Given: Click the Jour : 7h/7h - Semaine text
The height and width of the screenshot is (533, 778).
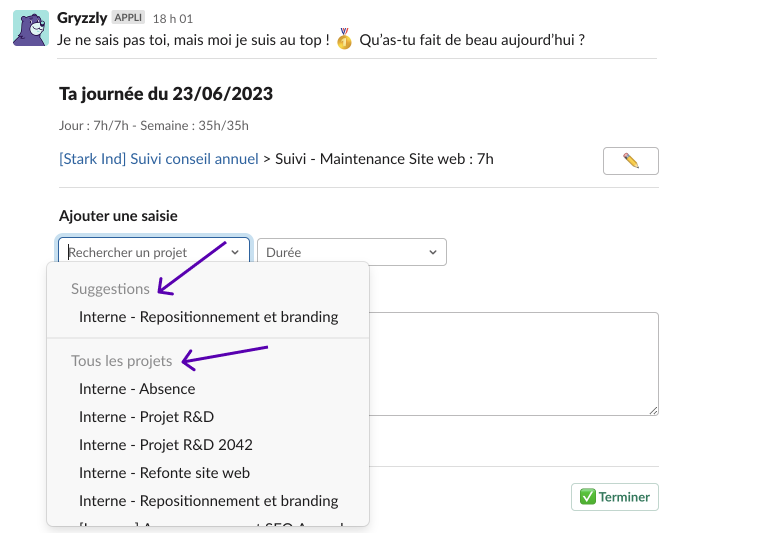Looking at the screenshot, I should click(x=154, y=126).
